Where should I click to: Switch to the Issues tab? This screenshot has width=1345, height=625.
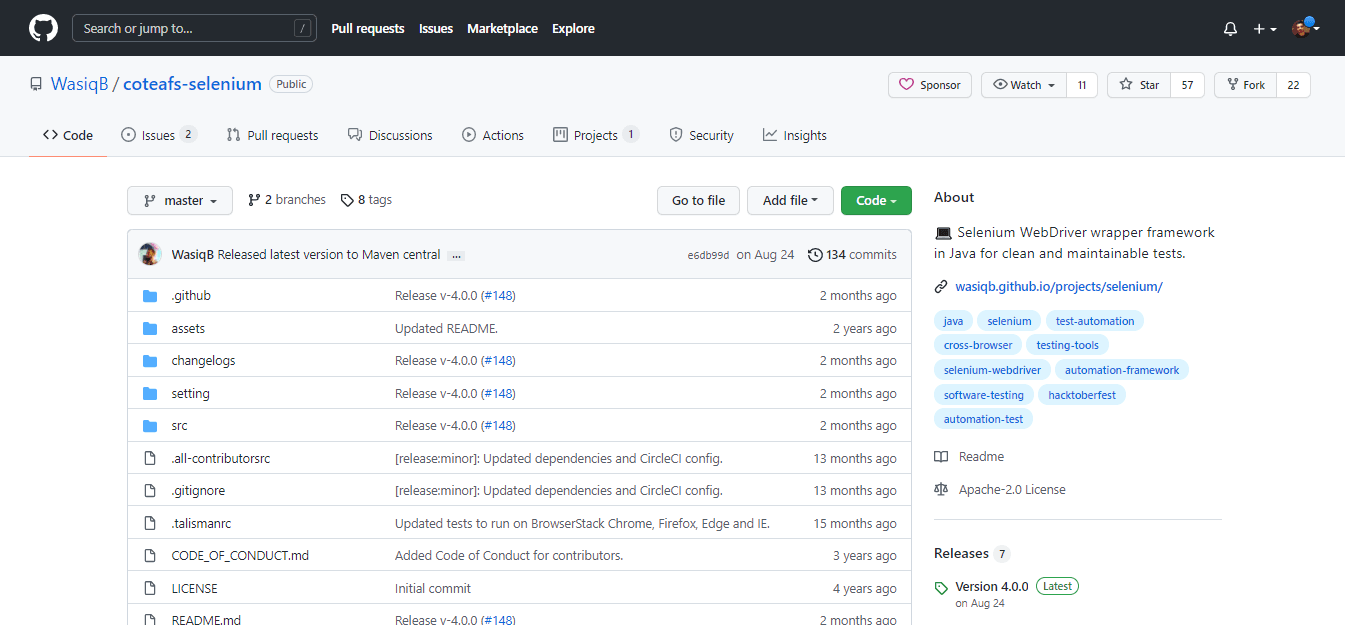(157, 135)
